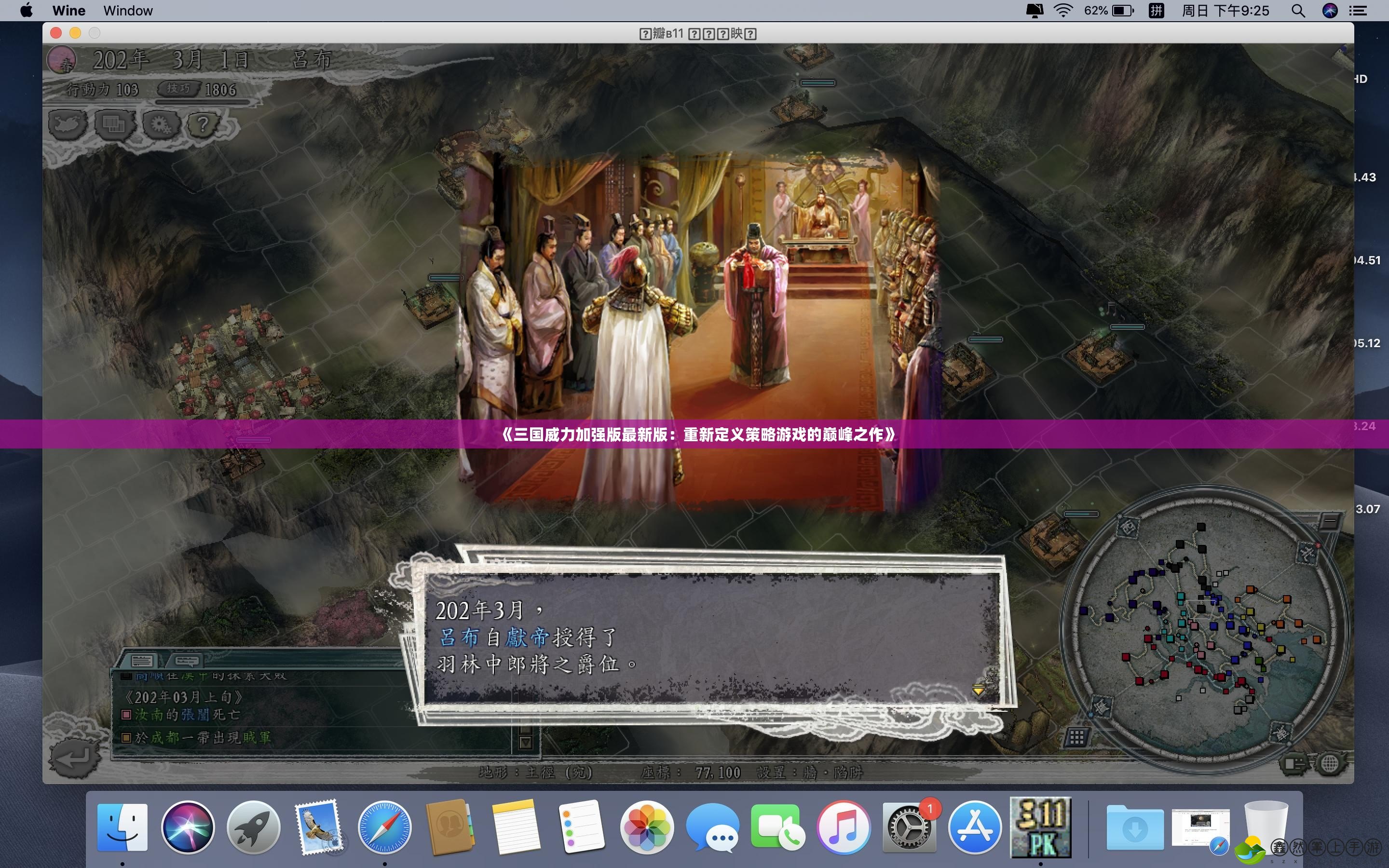The width and height of the screenshot is (1389, 868).
Task: Open Reminders in the Dock
Action: [581, 827]
